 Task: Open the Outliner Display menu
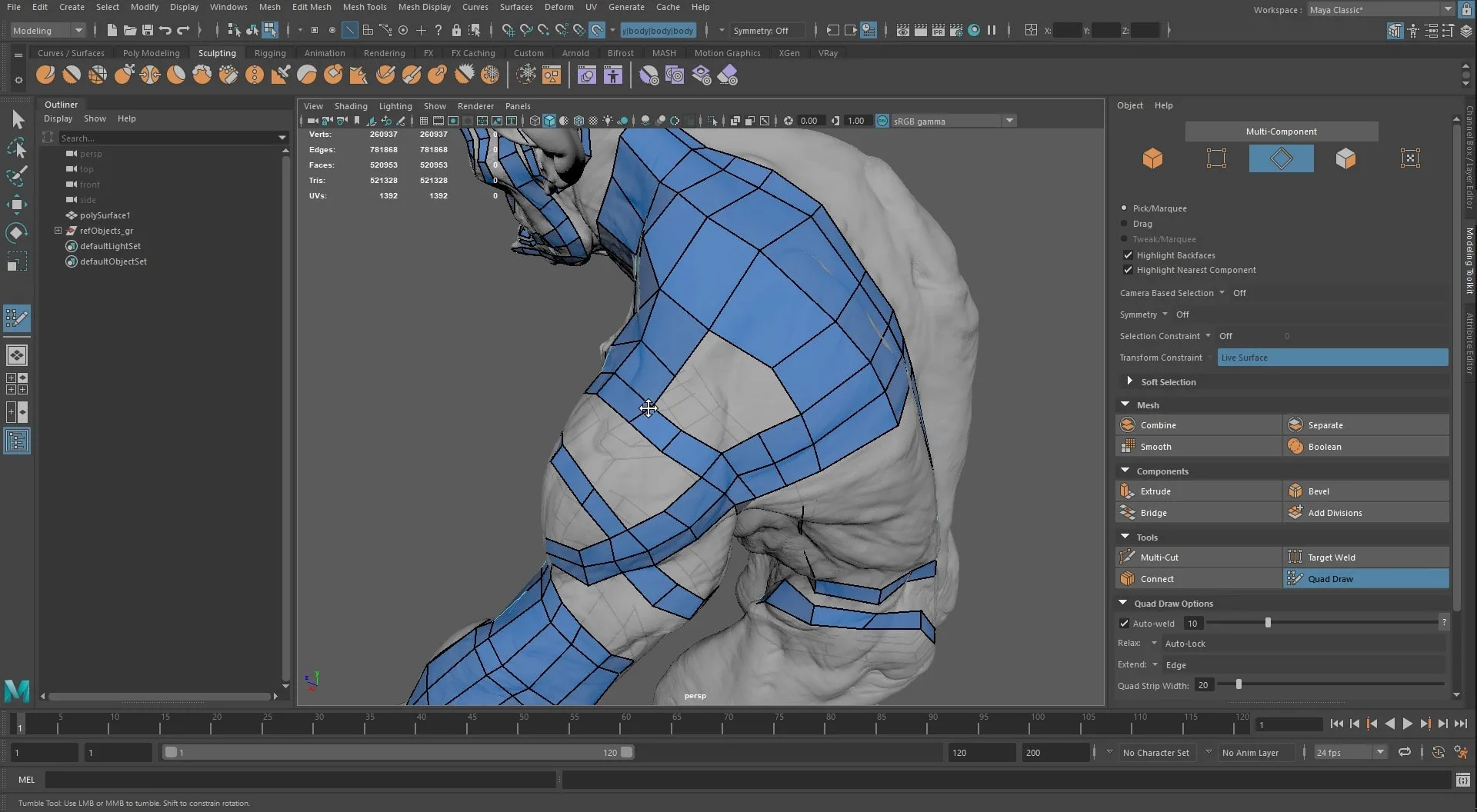[x=58, y=118]
